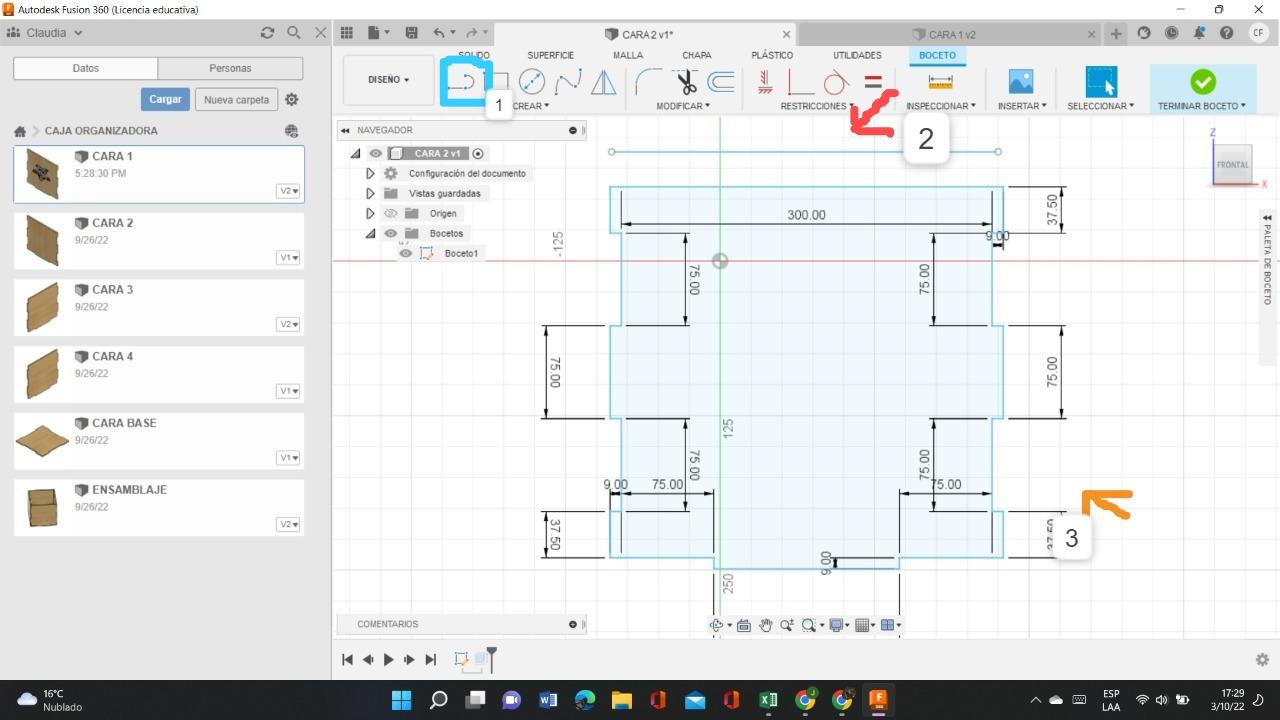Apply the Horizontal/Vertical constraint
1280x720 pixels.
click(765, 81)
